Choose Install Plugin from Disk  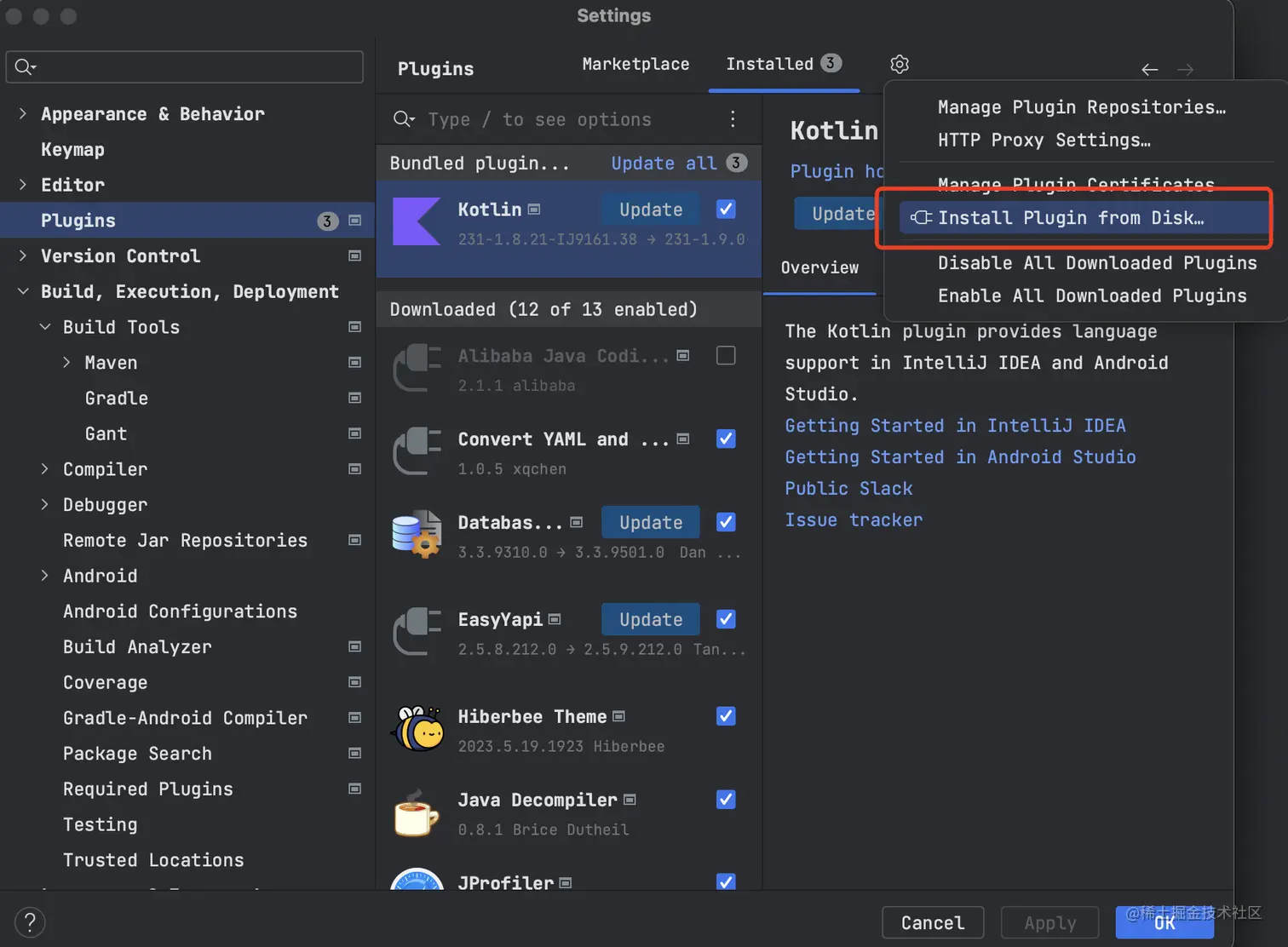click(x=1071, y=218)
